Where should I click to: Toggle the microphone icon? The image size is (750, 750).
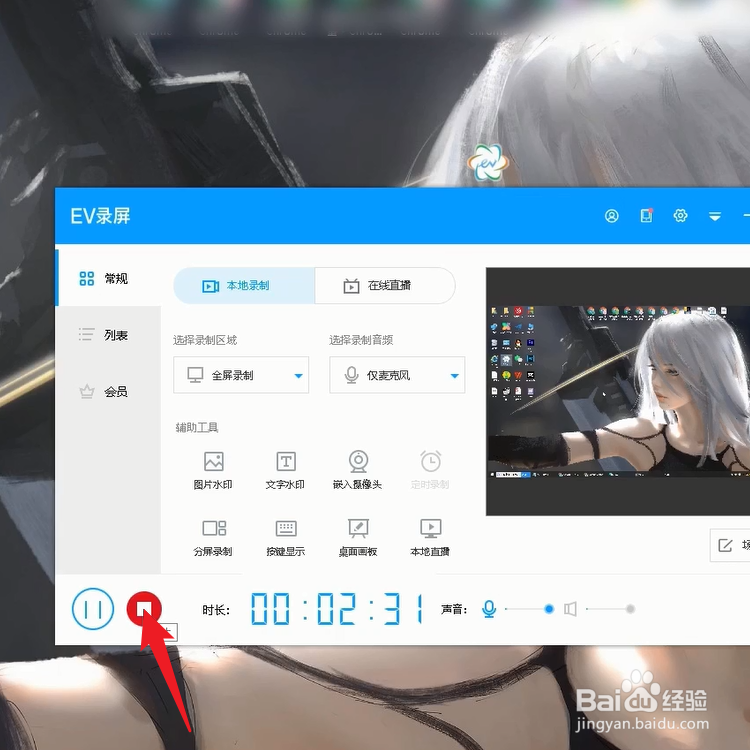489,609
